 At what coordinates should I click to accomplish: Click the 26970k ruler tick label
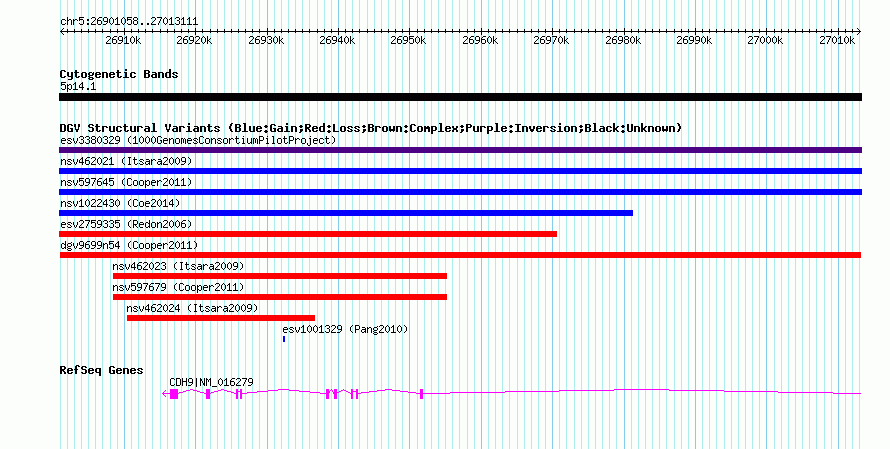pyautogui.click(x=551, y=40)
